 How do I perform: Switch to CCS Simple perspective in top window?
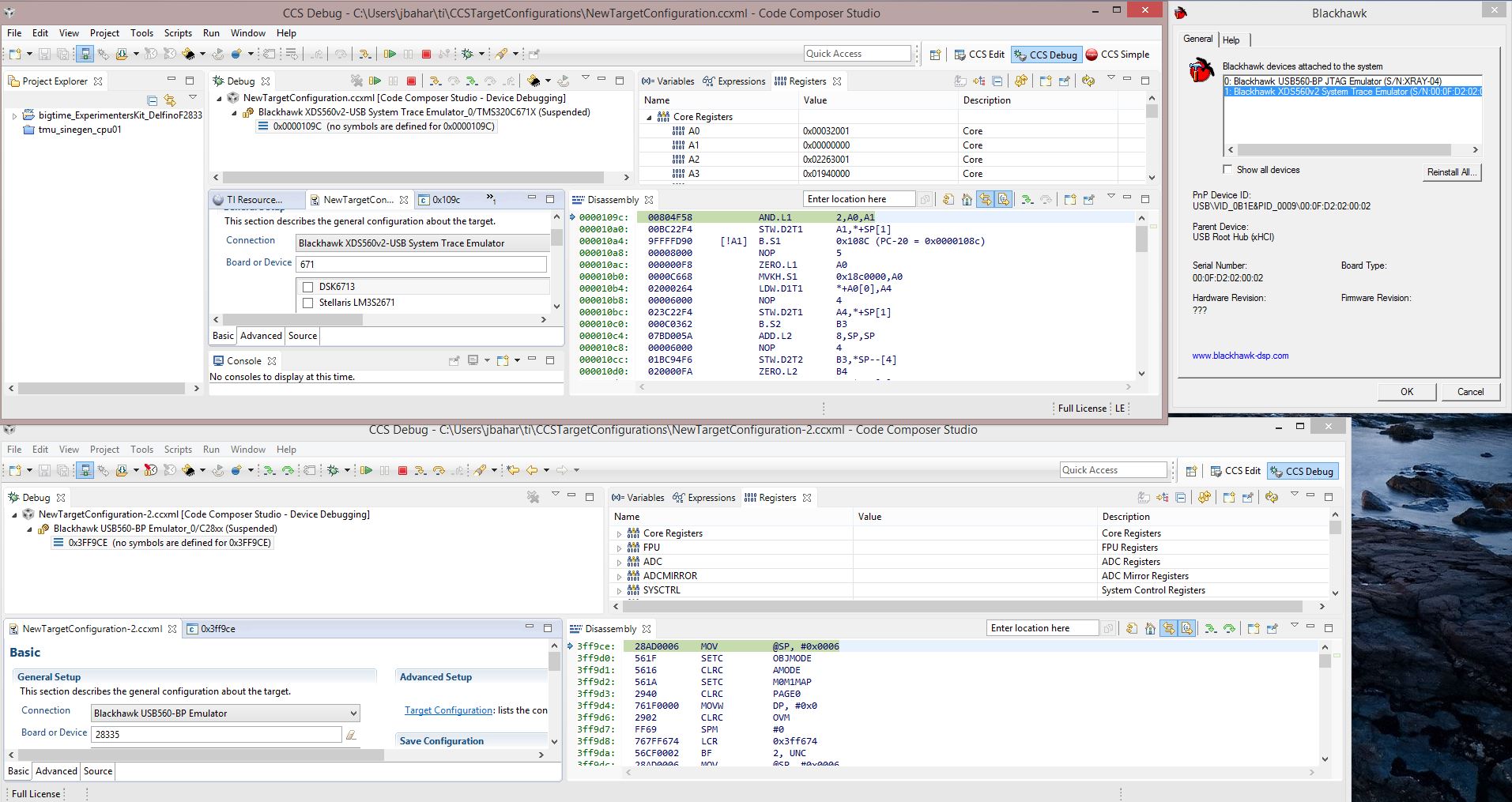tap(1118, 55)
